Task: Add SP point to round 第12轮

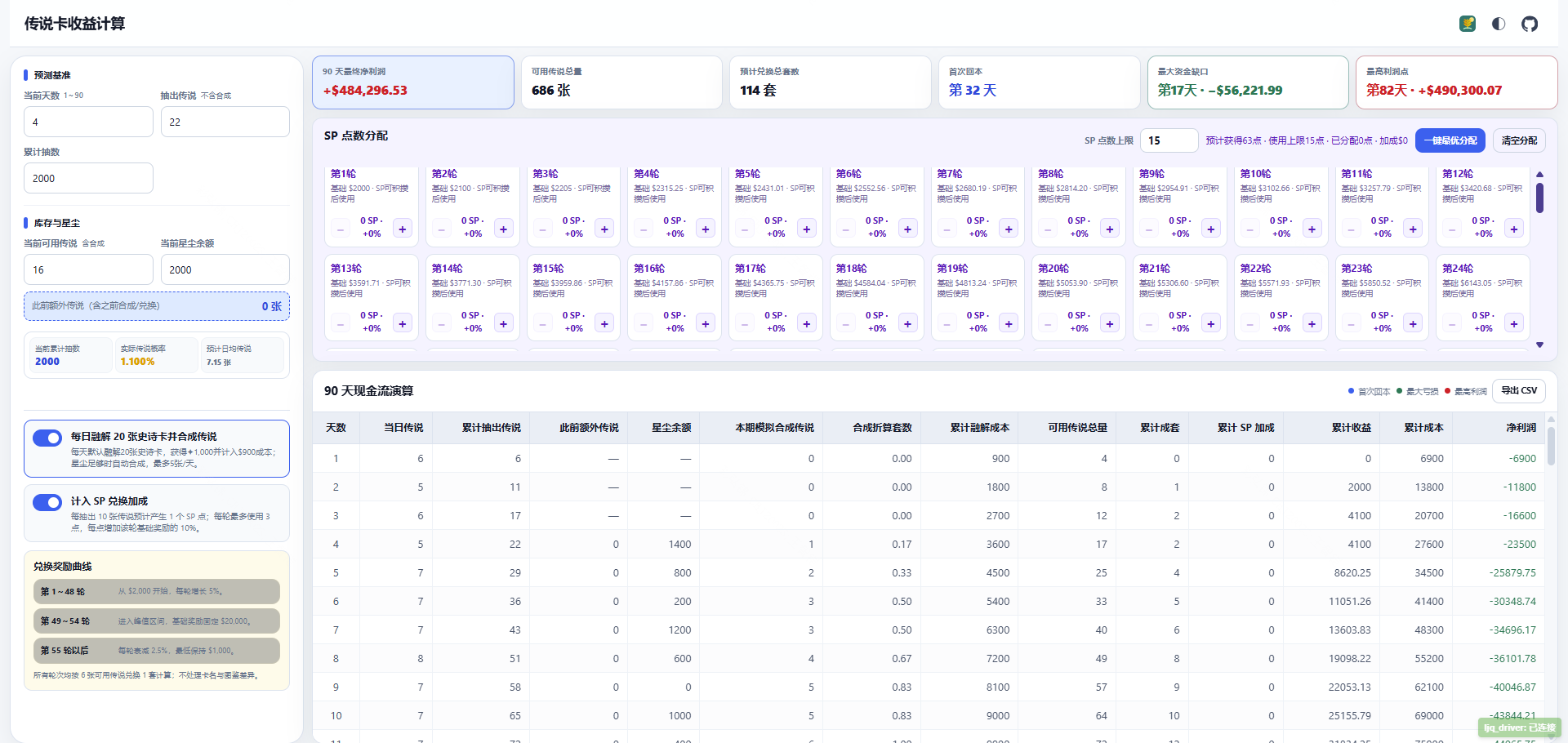Action: click(x=1514, y=229)
